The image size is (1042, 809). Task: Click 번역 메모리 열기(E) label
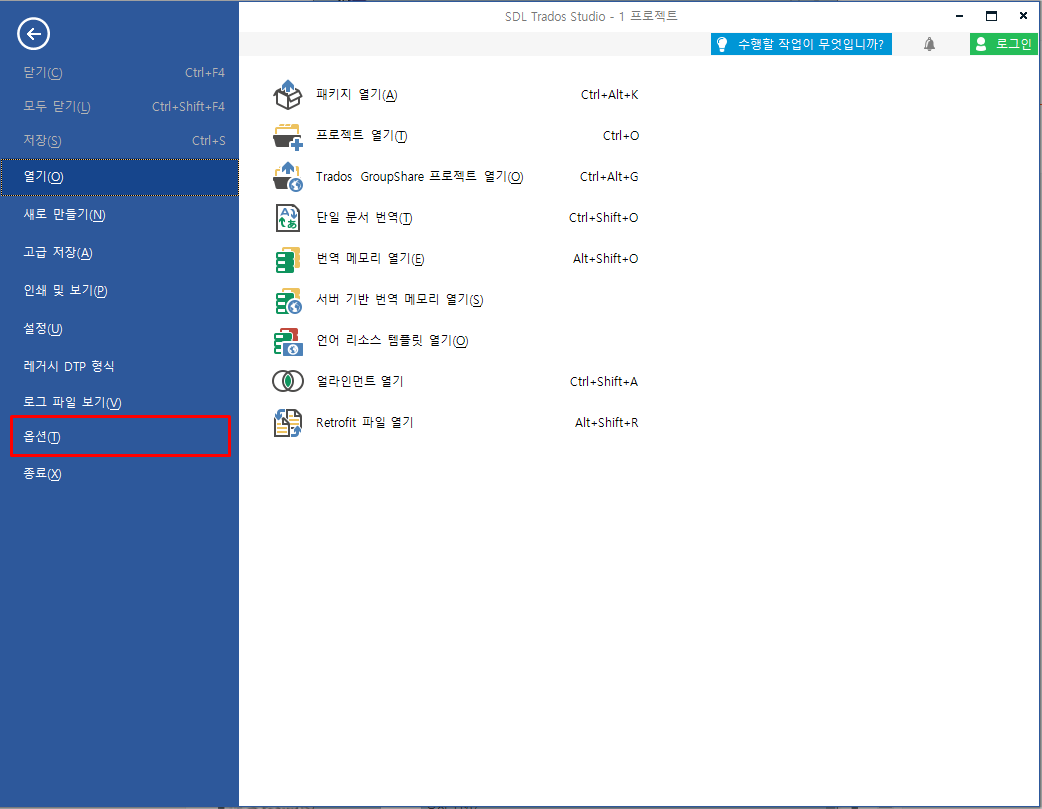point(370,259)
